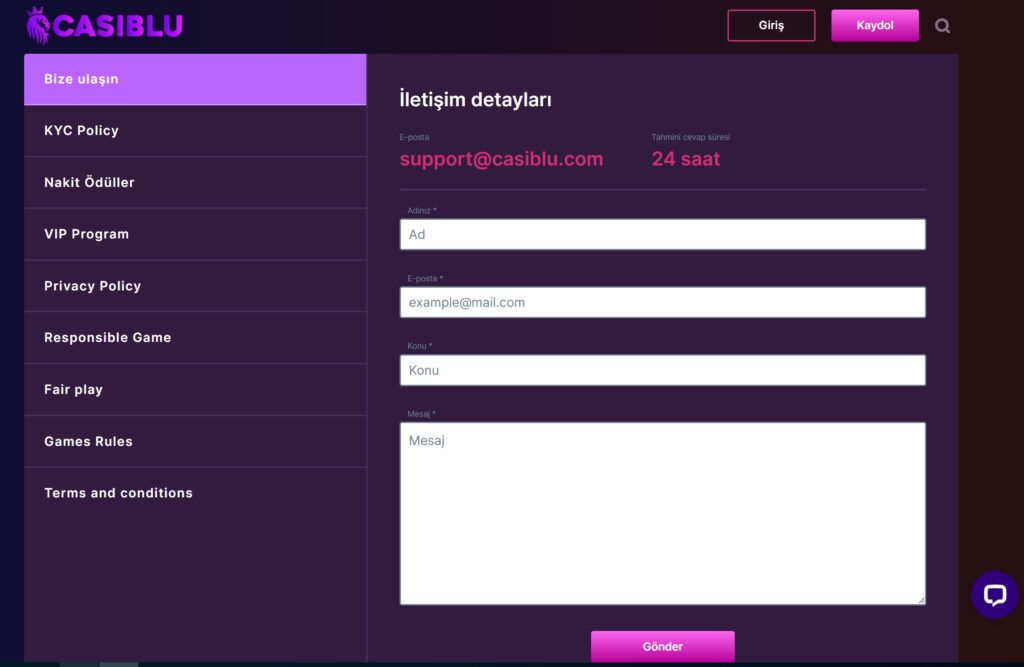Open the KYC Policy page

195,131
